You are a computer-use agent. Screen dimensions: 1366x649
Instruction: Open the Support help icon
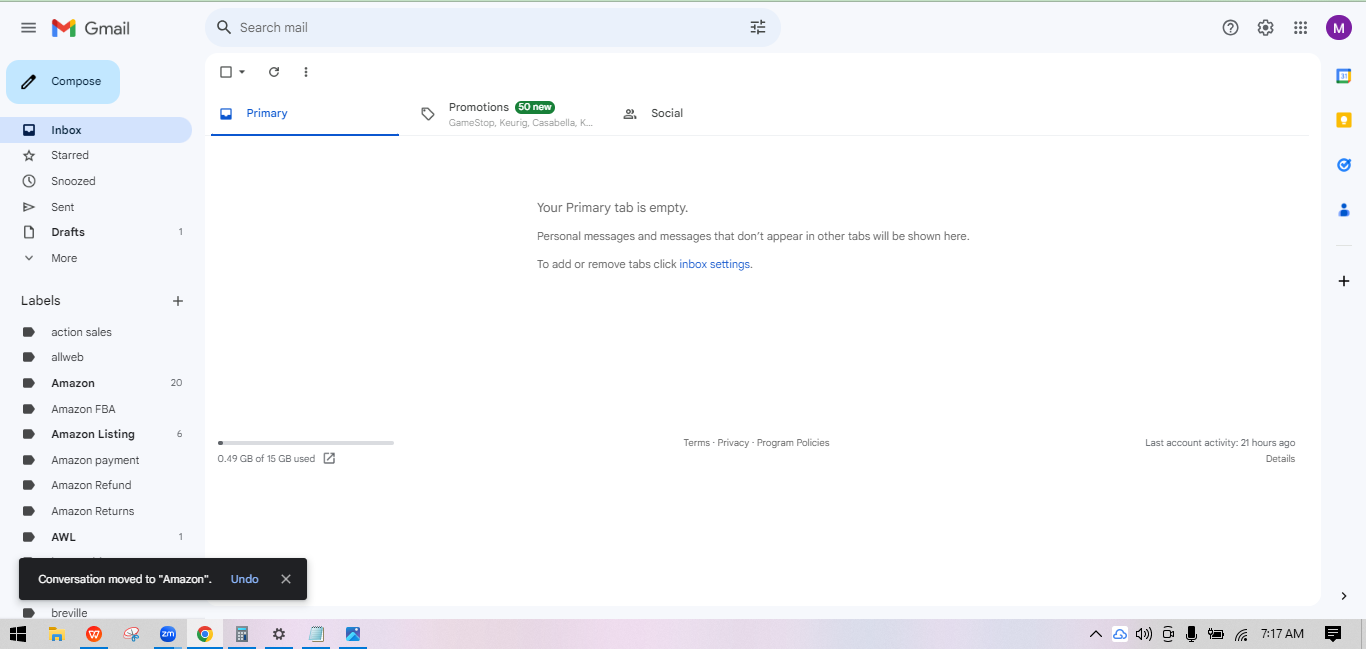(1231, 28)
